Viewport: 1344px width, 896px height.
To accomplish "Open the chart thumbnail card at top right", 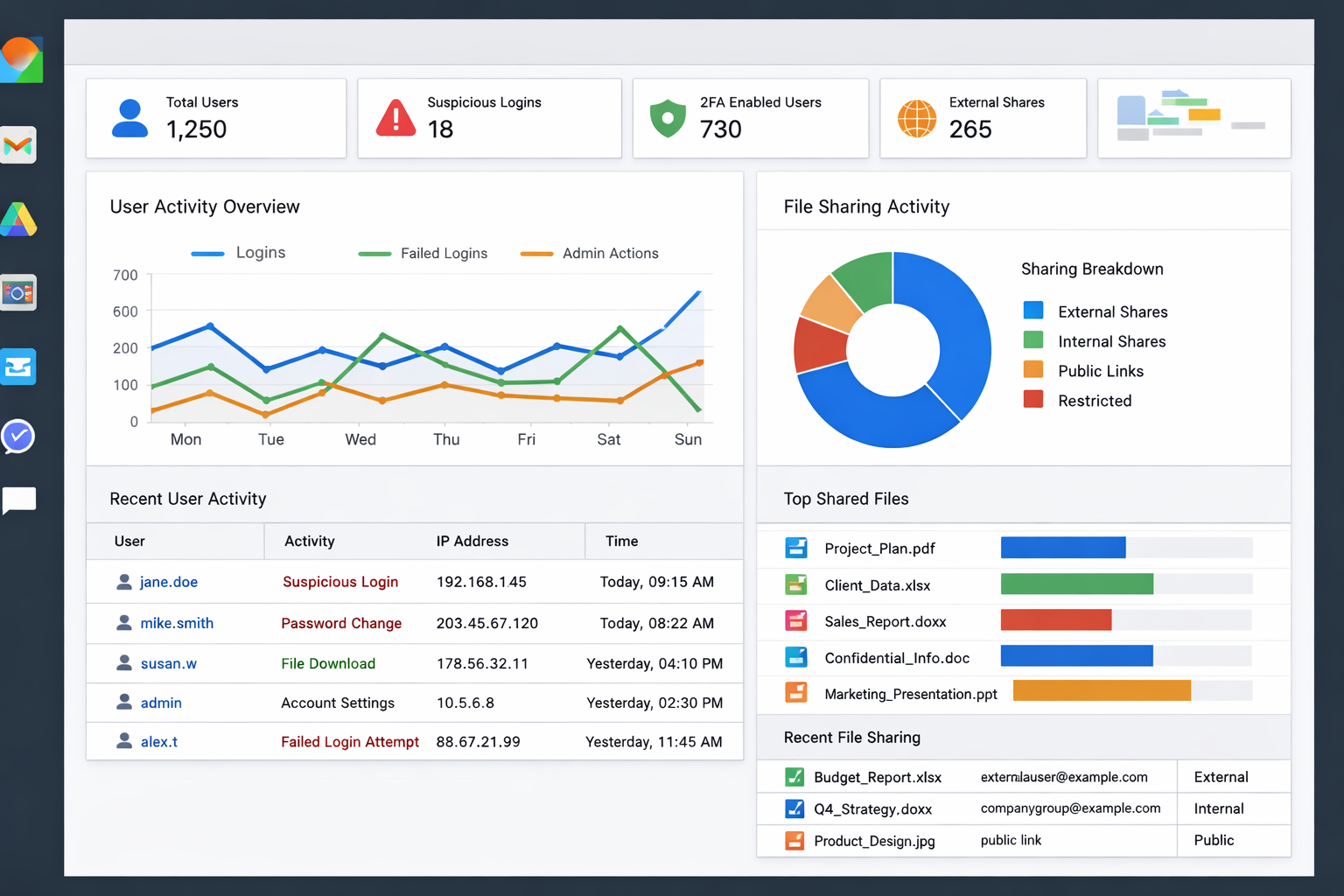I will click(x=1193, y=118).
